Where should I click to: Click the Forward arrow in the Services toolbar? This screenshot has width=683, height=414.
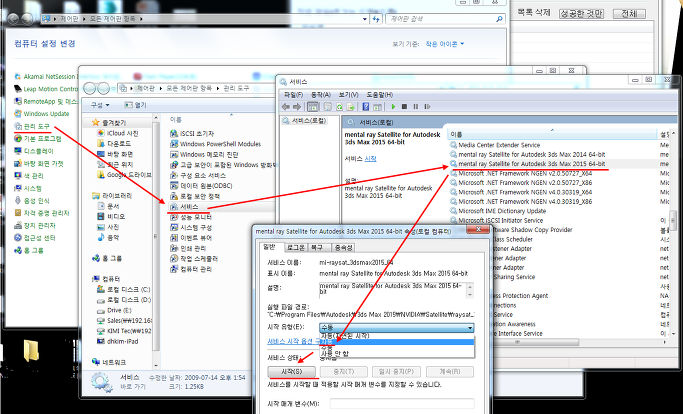pos(297,107)
